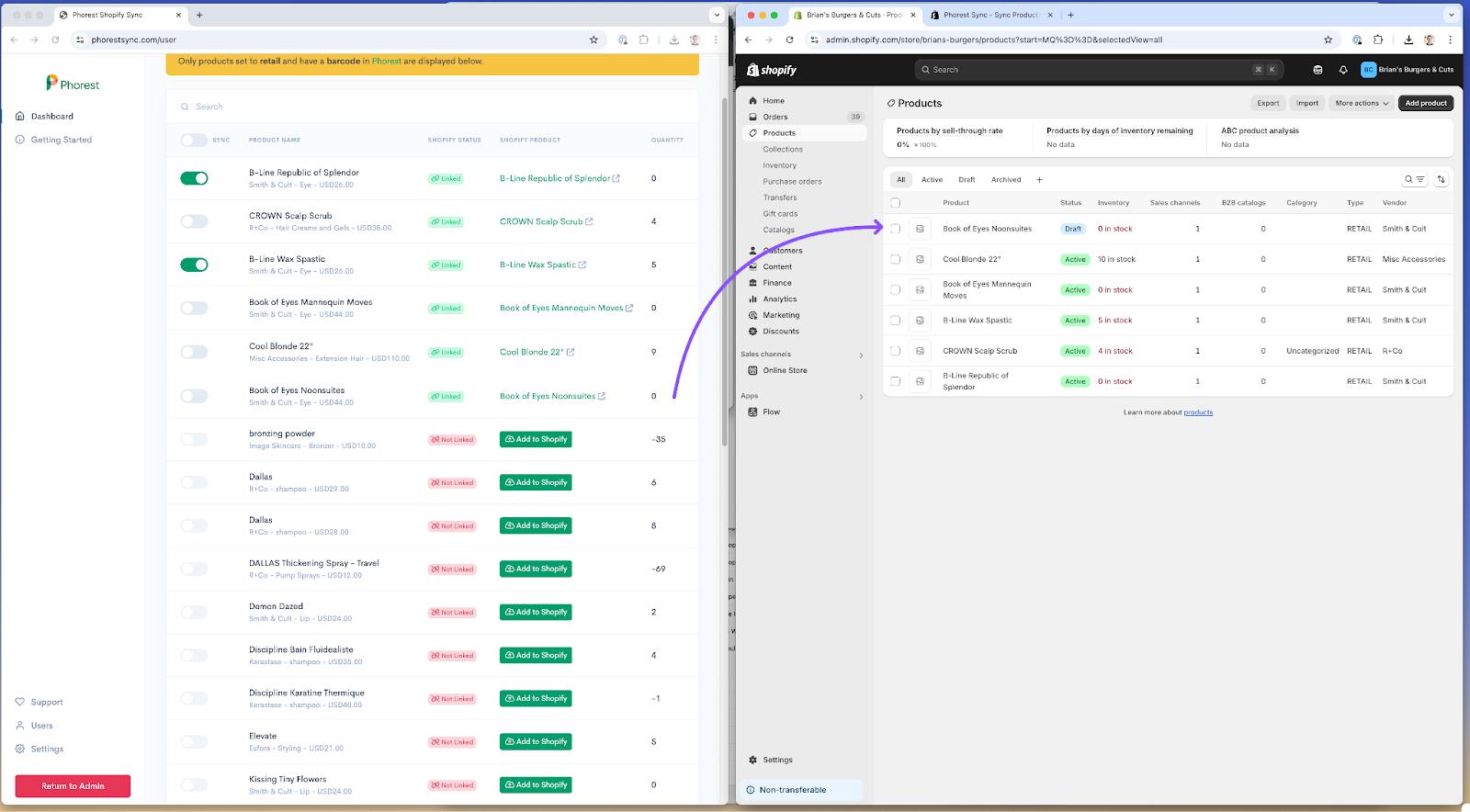Click Add to Shopify for bronzing powder

[536, 439]
